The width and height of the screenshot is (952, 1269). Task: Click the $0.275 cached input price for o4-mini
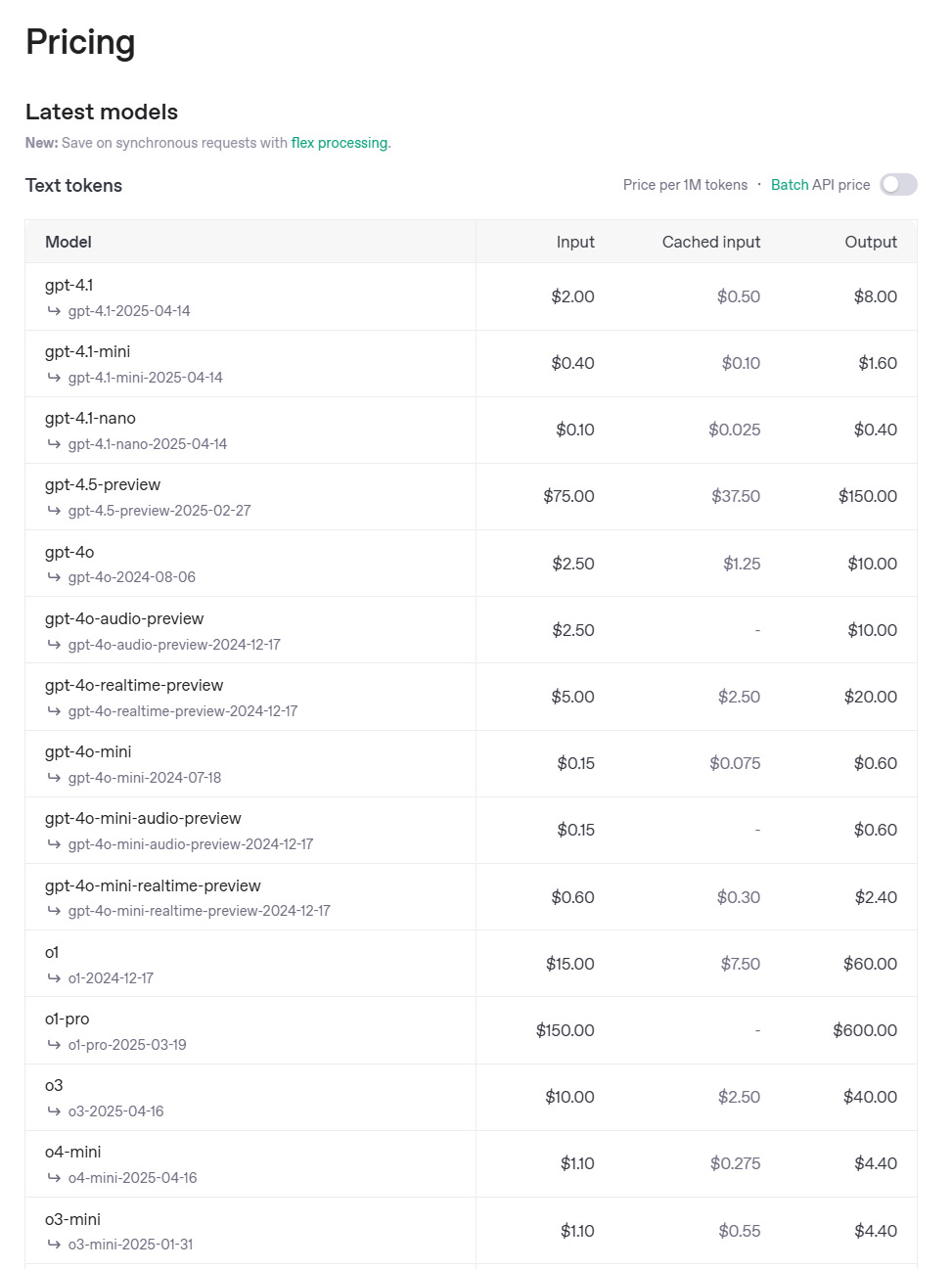(x=735, y=1163)
